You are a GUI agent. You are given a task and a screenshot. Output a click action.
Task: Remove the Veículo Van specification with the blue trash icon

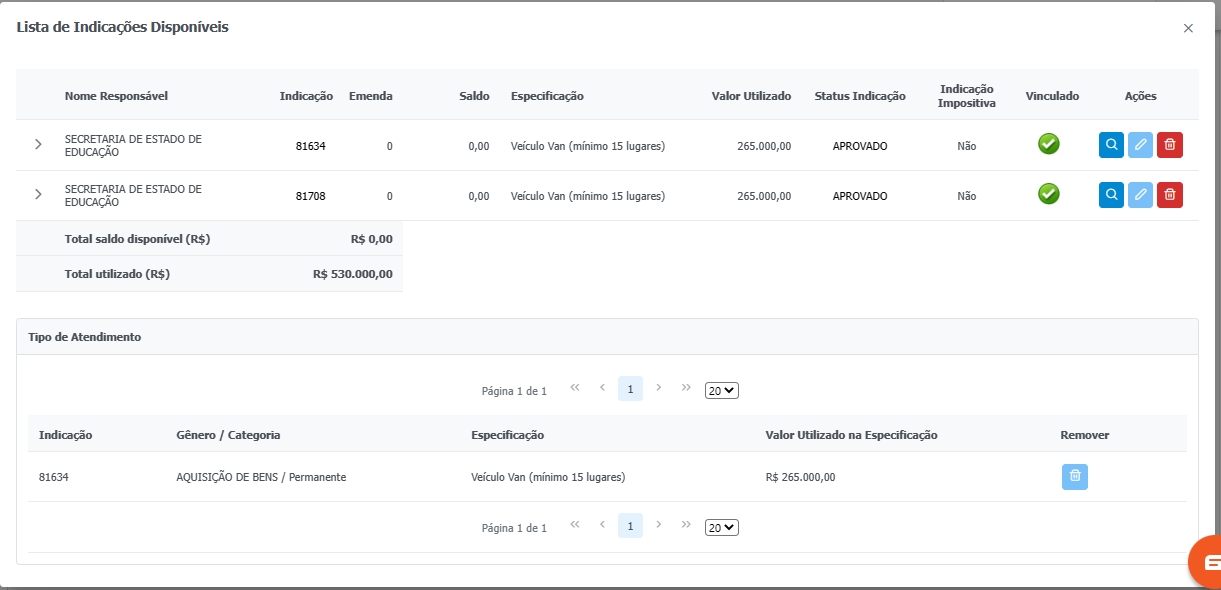click(1074, 477)
